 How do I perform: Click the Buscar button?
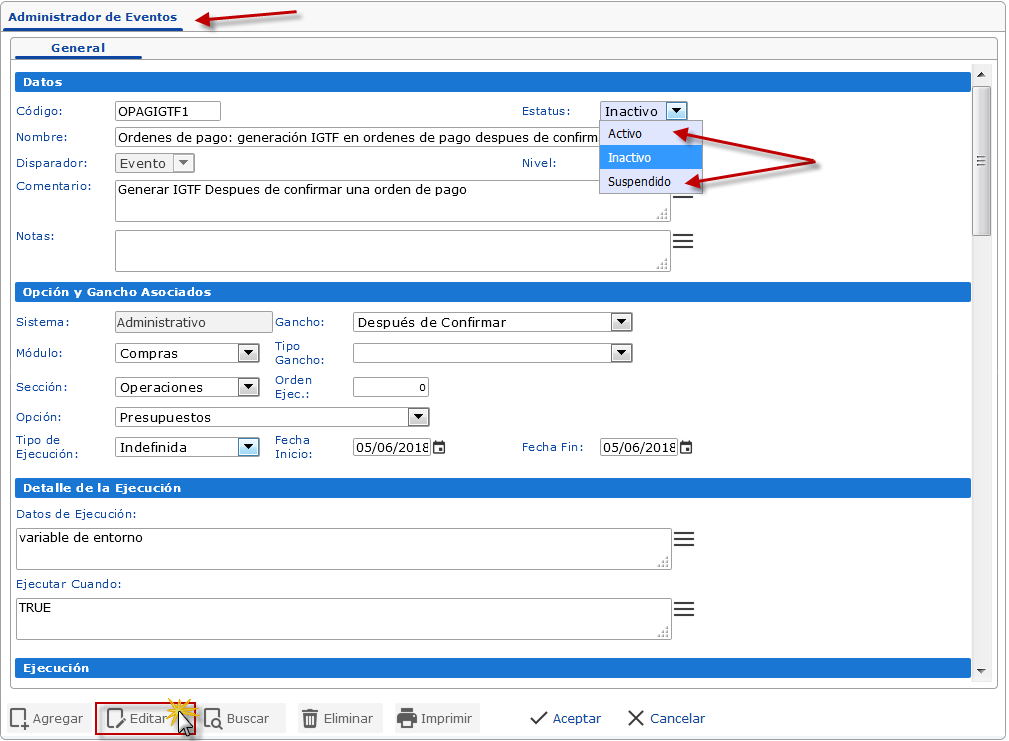(245, 718)
